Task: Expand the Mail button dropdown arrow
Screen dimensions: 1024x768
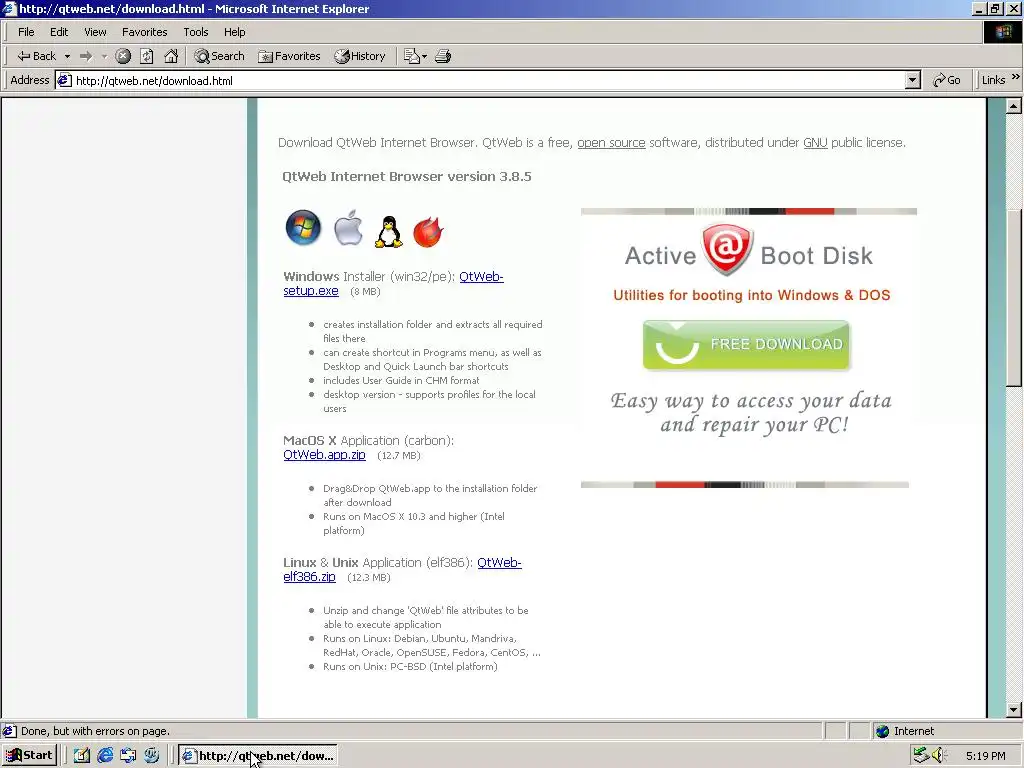Action: pos(424,56)
